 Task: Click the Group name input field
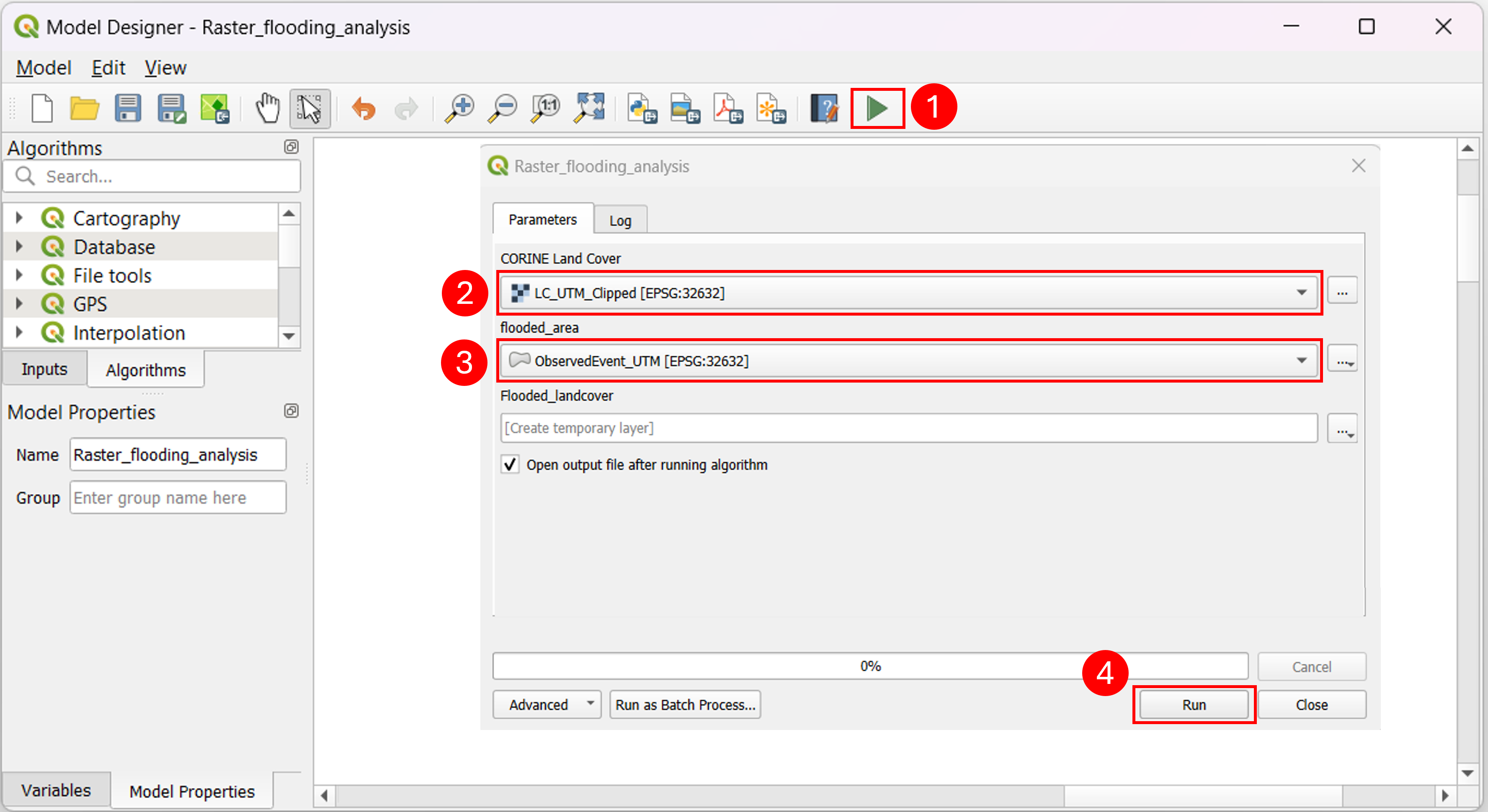click(x=178, y=498)
